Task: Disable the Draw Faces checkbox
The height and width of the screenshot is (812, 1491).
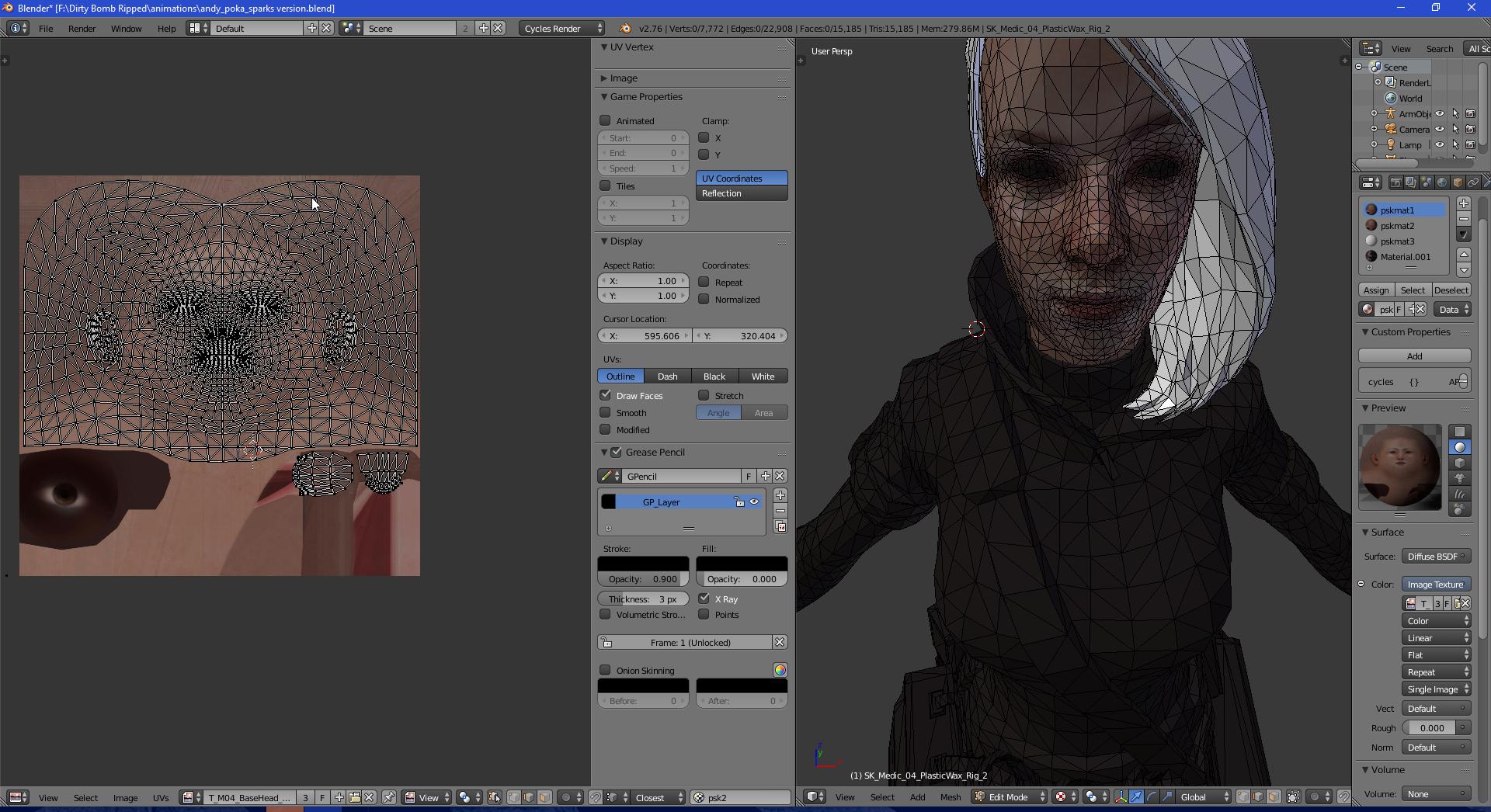Action: tap(606, 395)
